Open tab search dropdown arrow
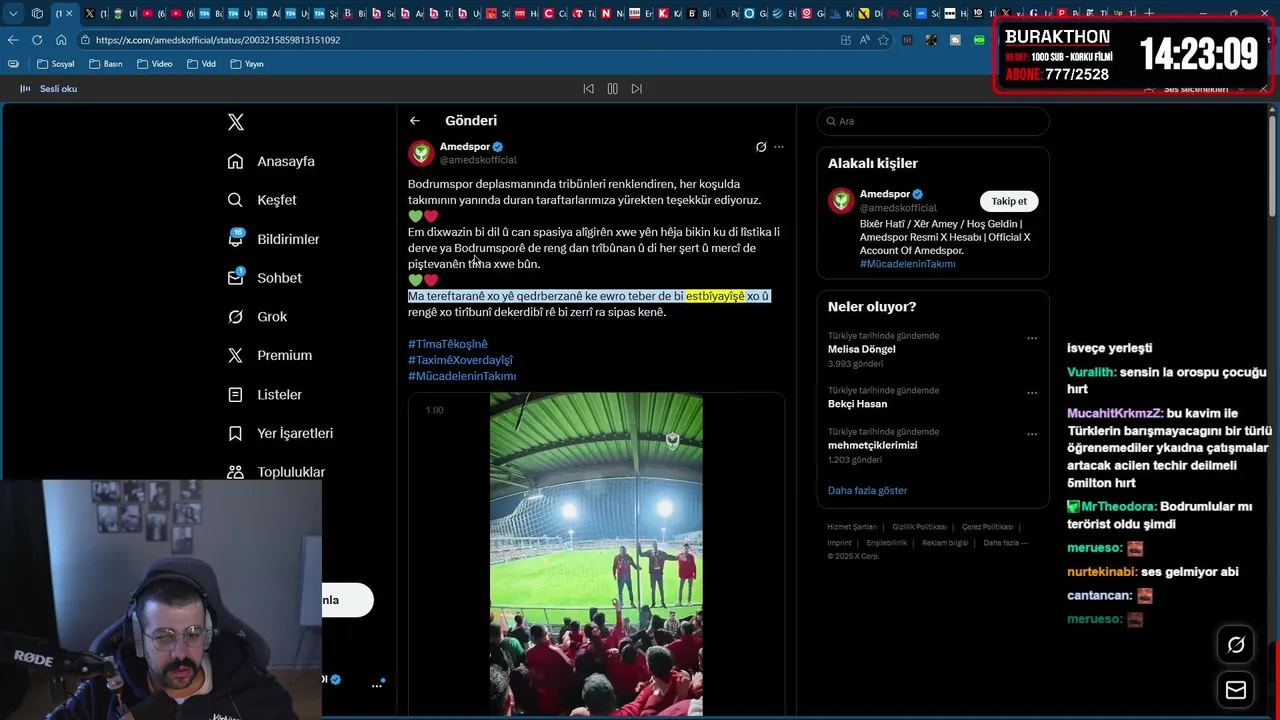The width and height of the screenshot is (1280, 720). 13,13
